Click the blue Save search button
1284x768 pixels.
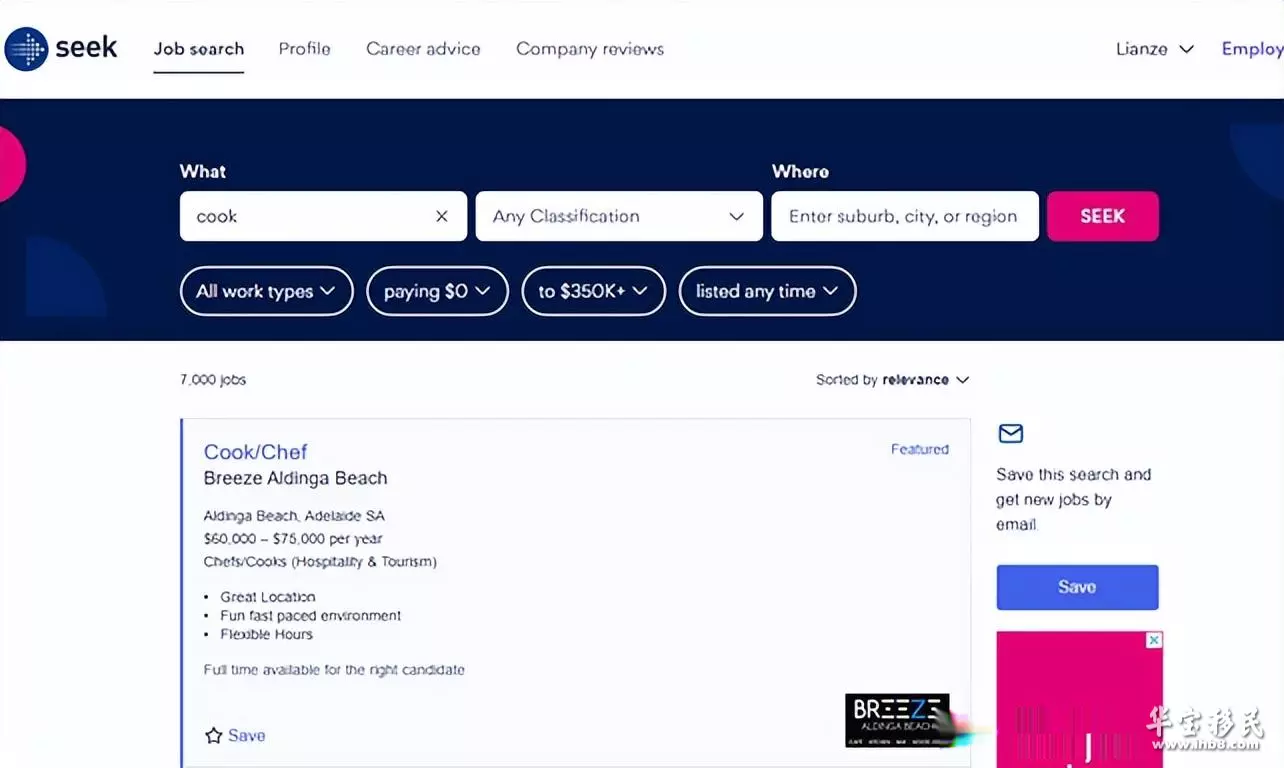[1078, 587]
